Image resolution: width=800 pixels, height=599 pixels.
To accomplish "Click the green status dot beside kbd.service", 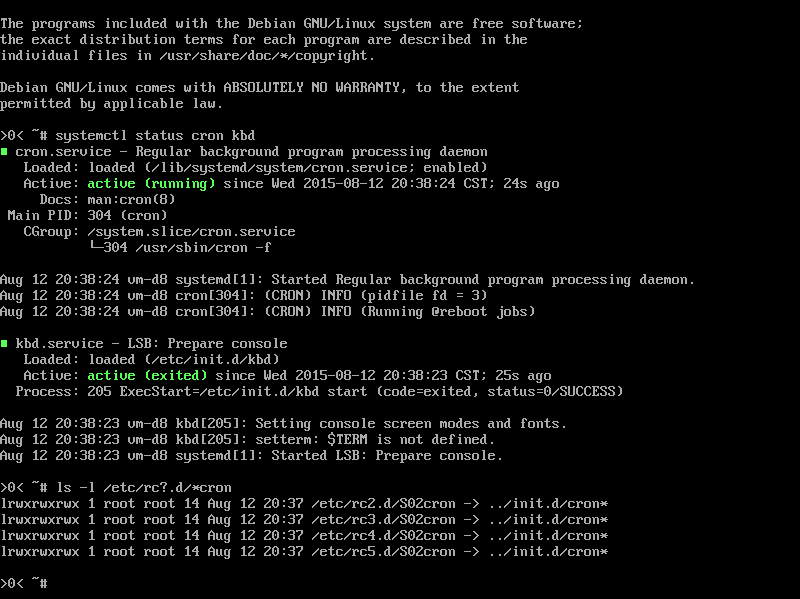I will pos(4,343).
